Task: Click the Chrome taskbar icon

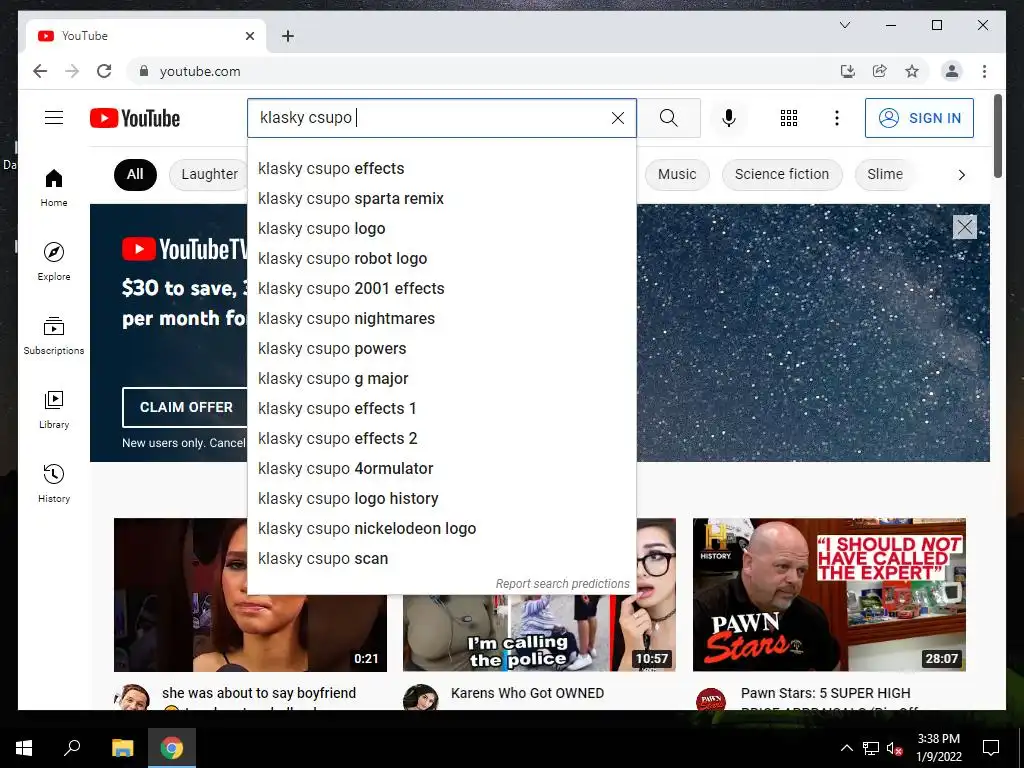Action: pos(172,748)
